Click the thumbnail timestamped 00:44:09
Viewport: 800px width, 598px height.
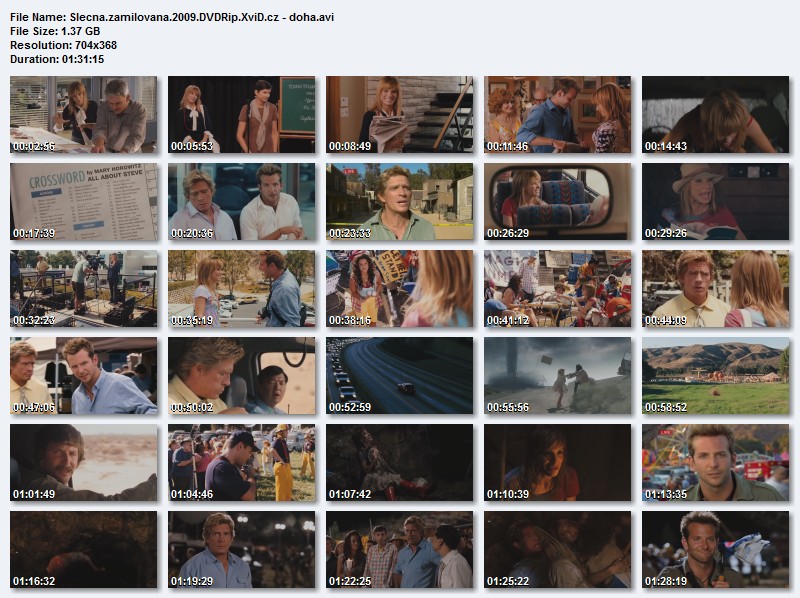(x=715, y=288)
